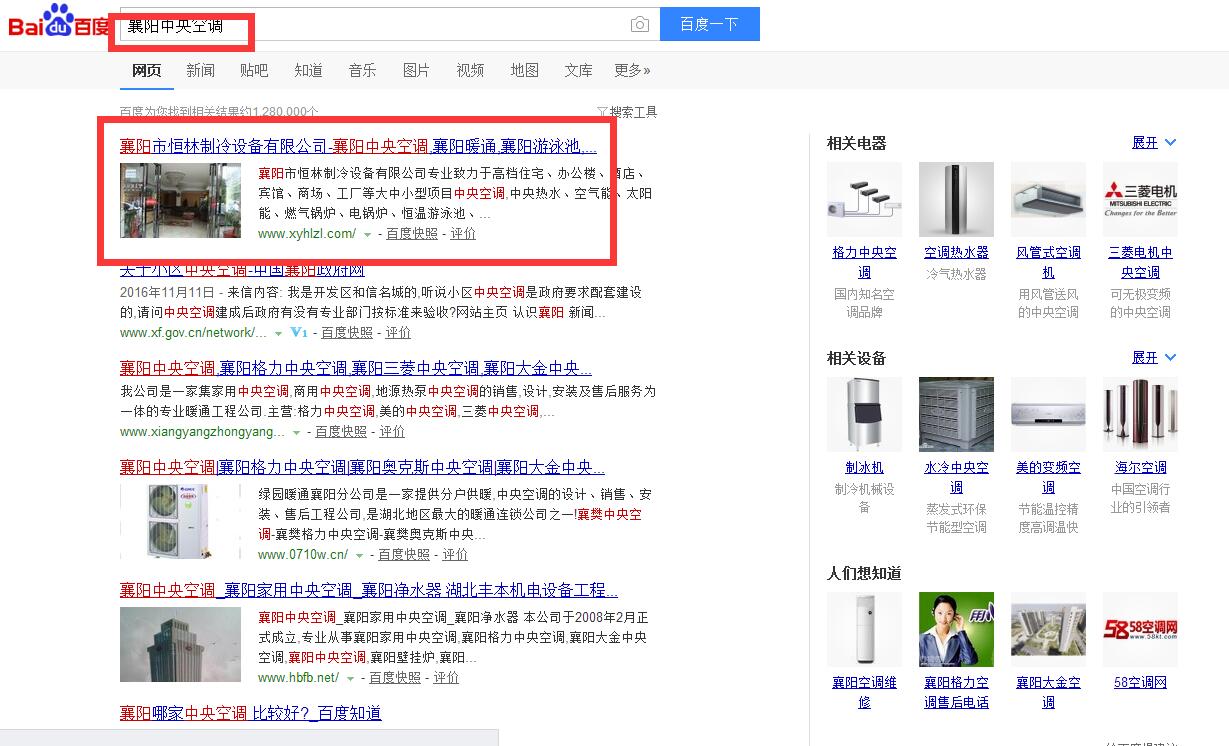Switch to the 图片 tab
Screen dimensions: 1229x746
click(x=416, y=70)
